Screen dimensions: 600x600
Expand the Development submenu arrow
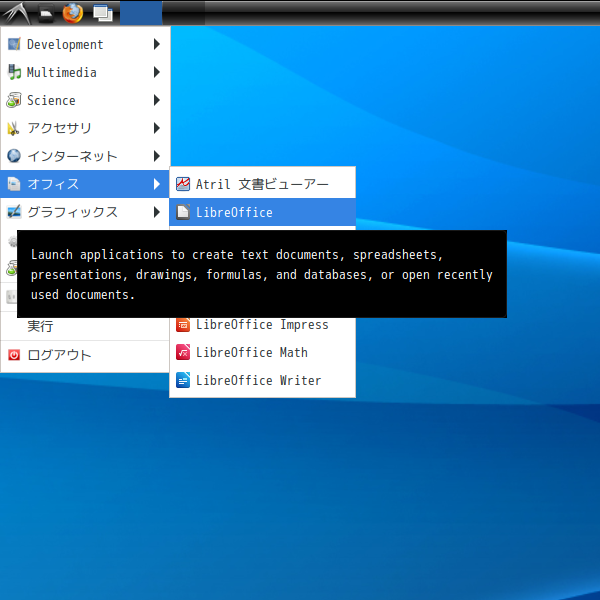(x=157, y=44)
